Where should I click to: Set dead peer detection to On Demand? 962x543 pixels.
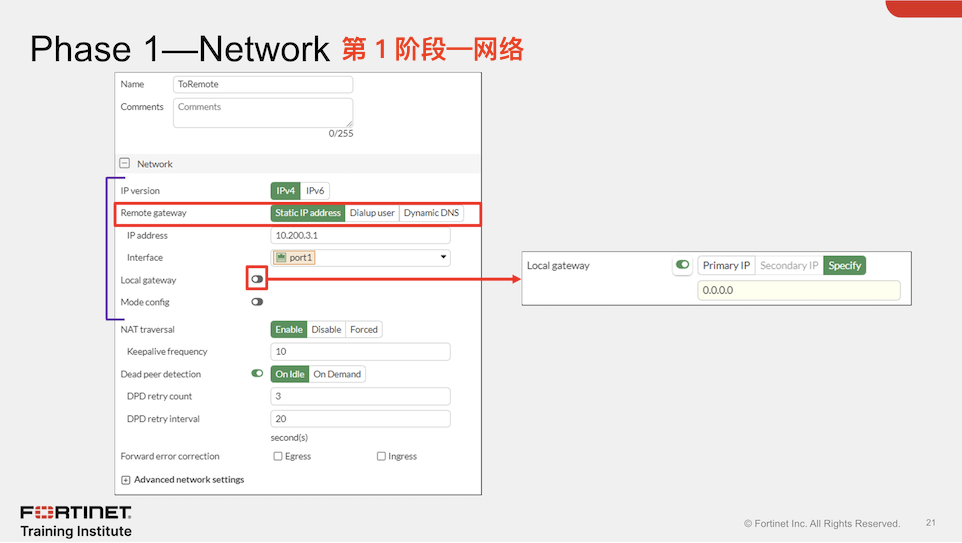[x=337, y=374]
